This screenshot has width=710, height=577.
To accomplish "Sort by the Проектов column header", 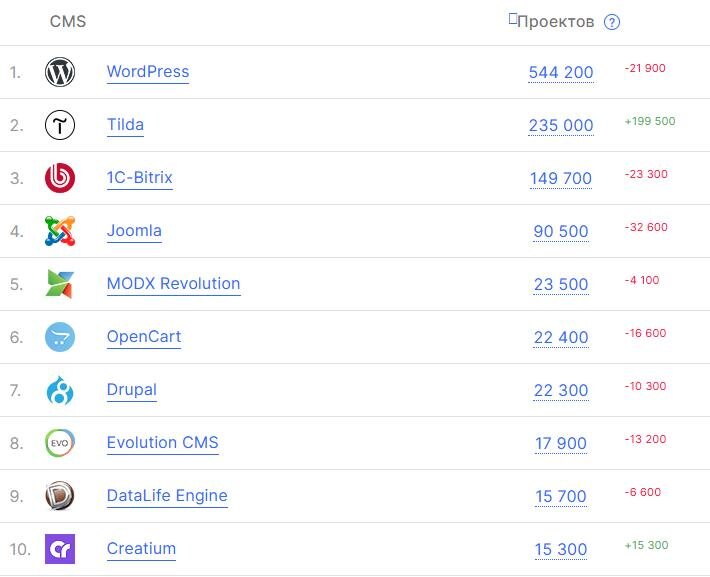I will (555, 21).
